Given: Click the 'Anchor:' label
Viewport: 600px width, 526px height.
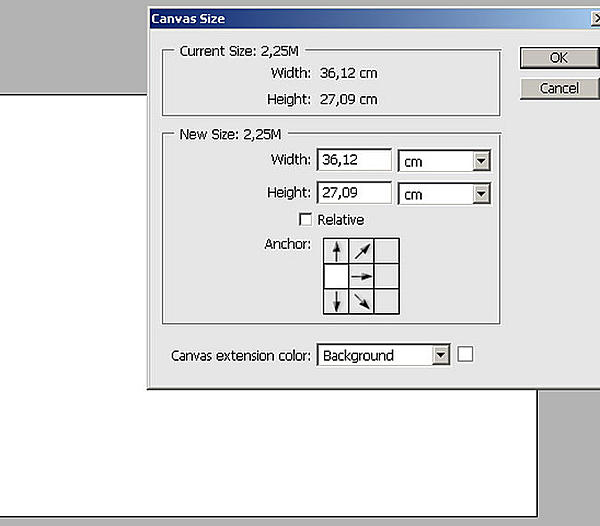Looking at the screenshot, I should point(288,244).
